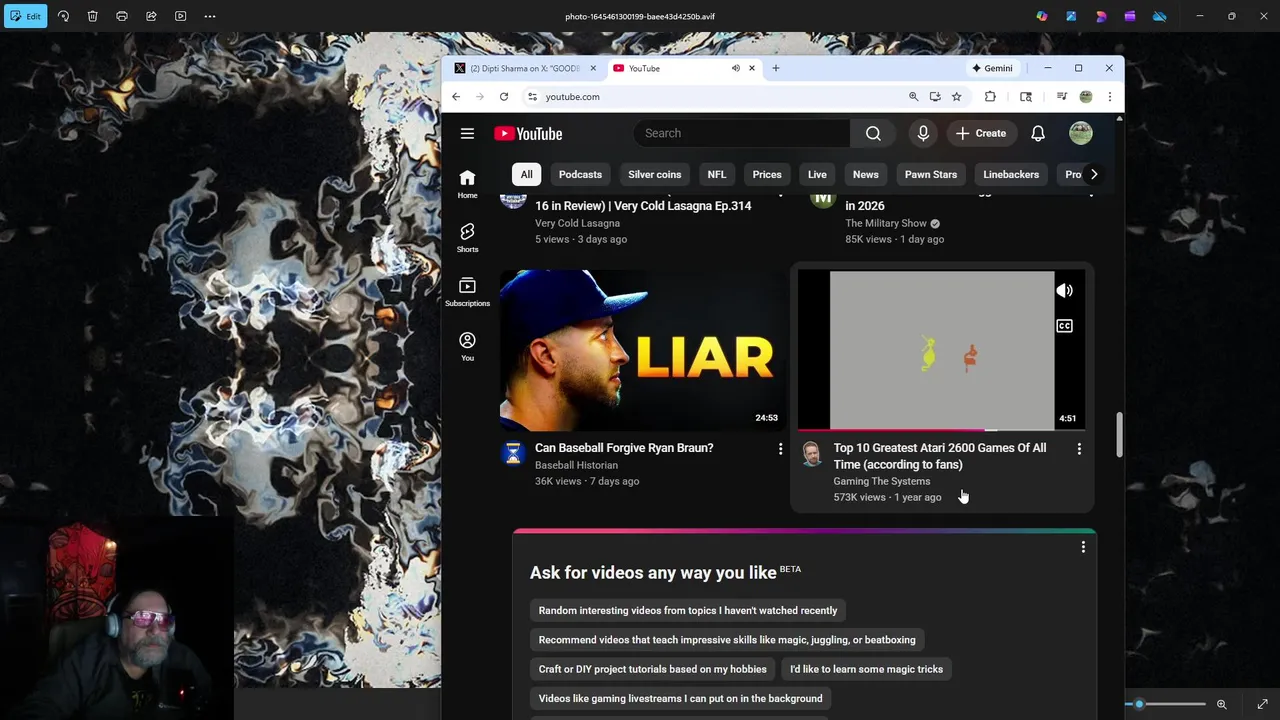Toggle captions on Atari preview
The height and width of the screenshot is (720, 1280).
tap(1065, 326)
